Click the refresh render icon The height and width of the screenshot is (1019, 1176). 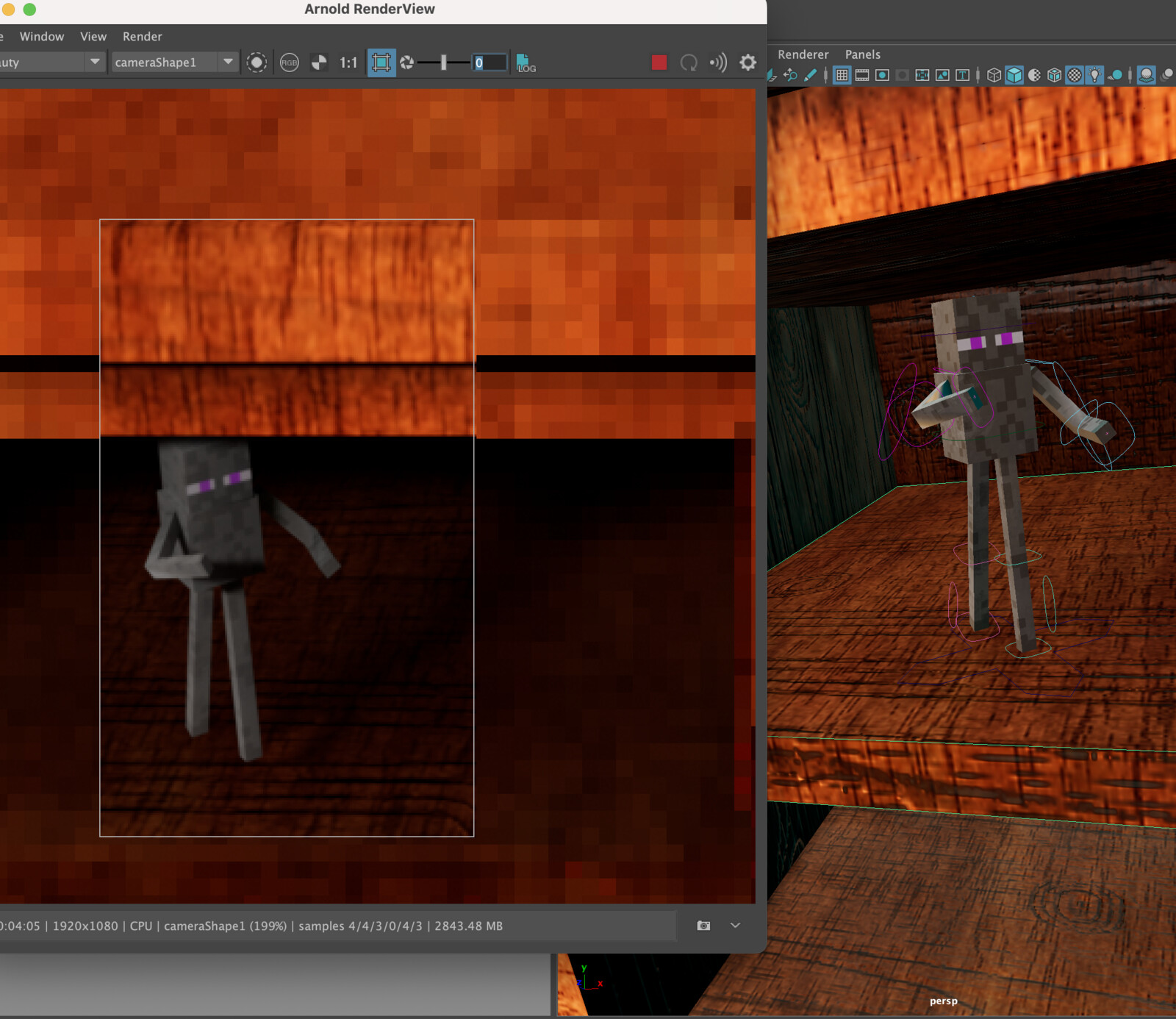coord(689,62)
